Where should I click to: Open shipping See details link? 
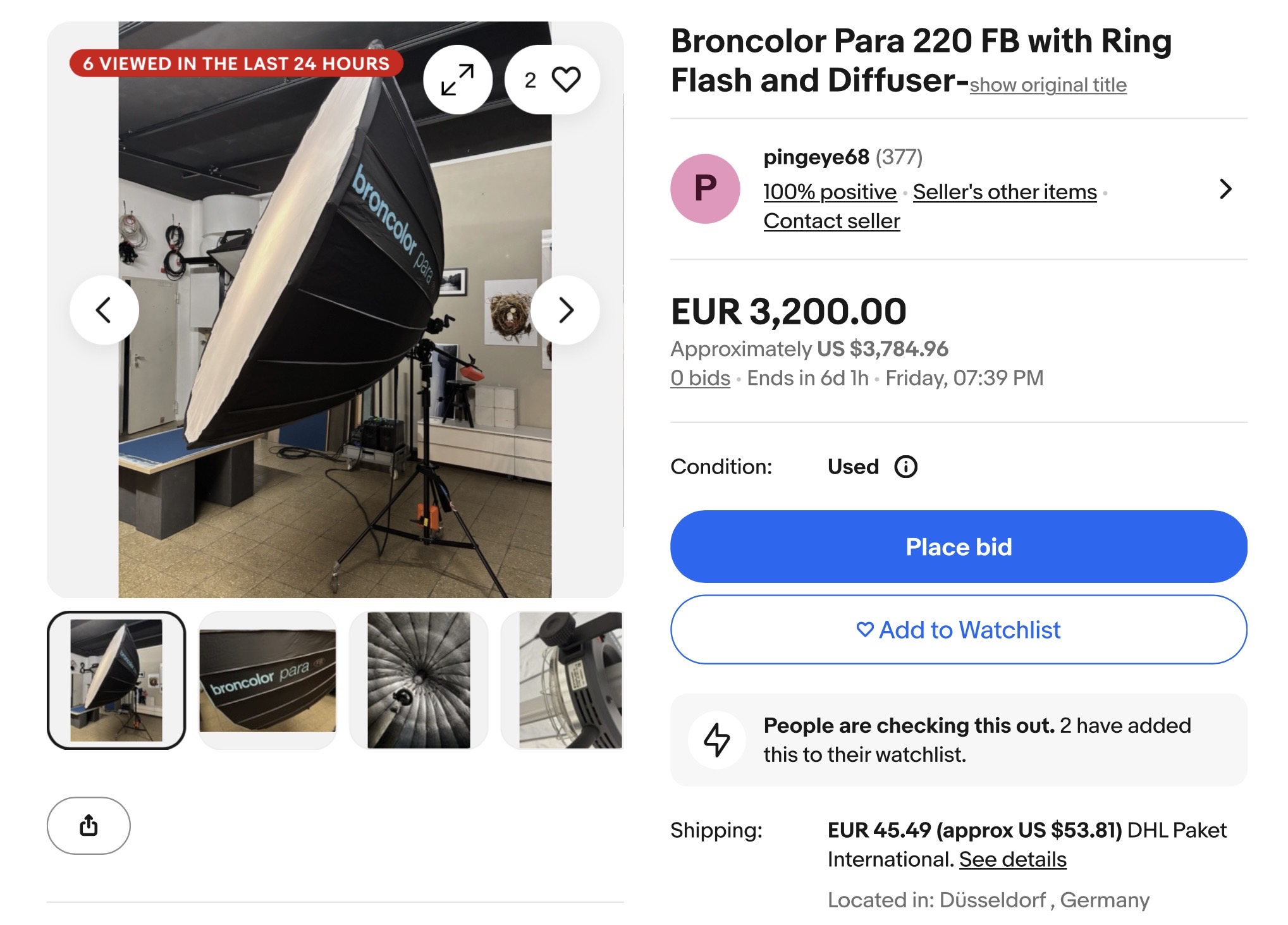(x=1012, y=859)
